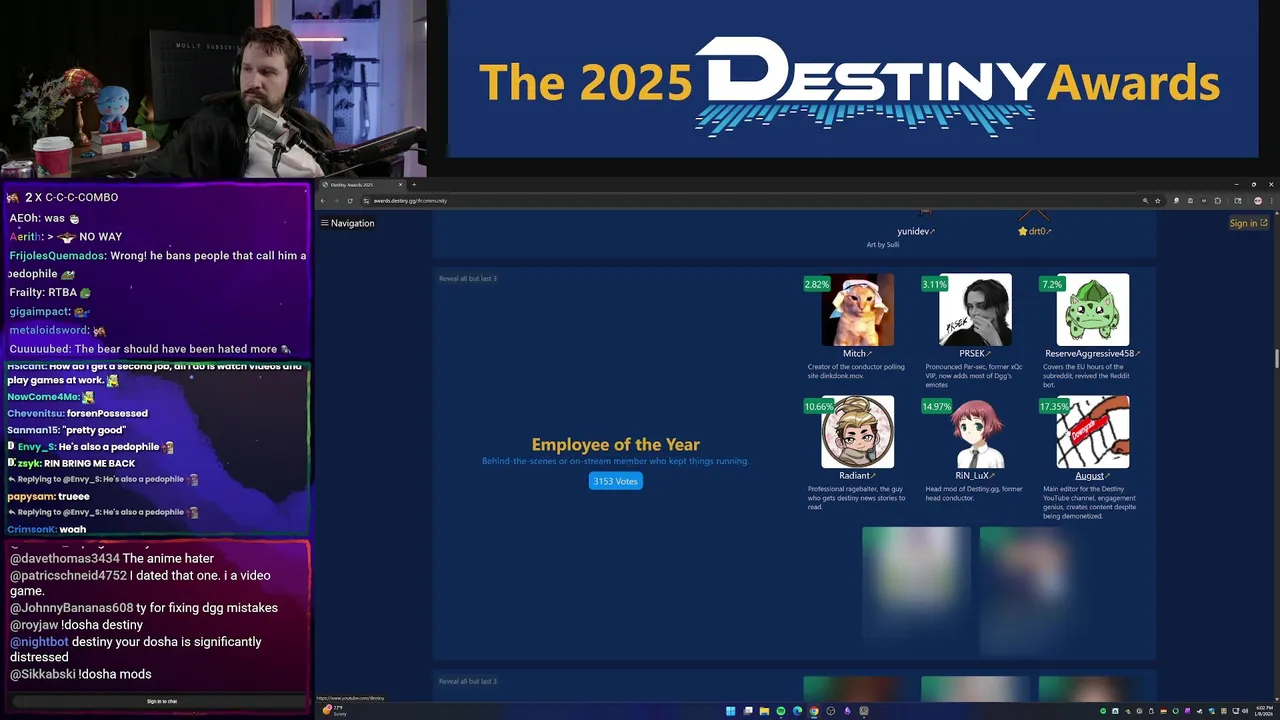
Task: Bookmark this page with the star icon
Action: coord(1158,200)
